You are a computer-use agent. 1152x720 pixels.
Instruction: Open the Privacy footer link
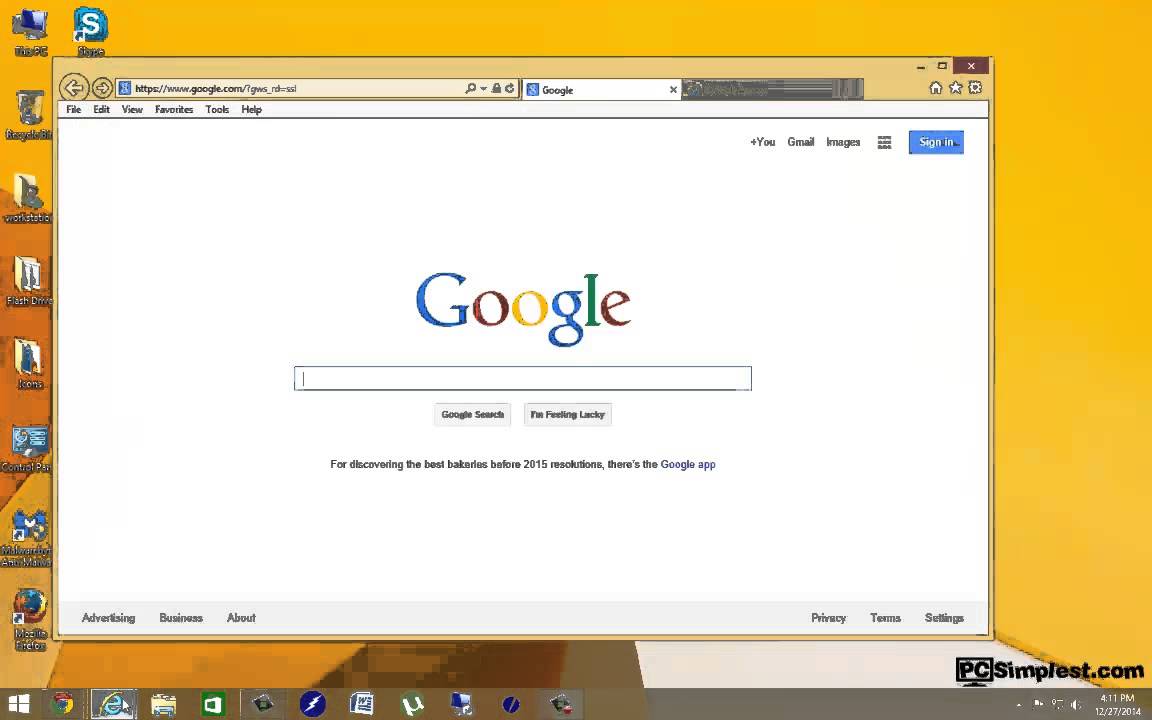point(828,618)
